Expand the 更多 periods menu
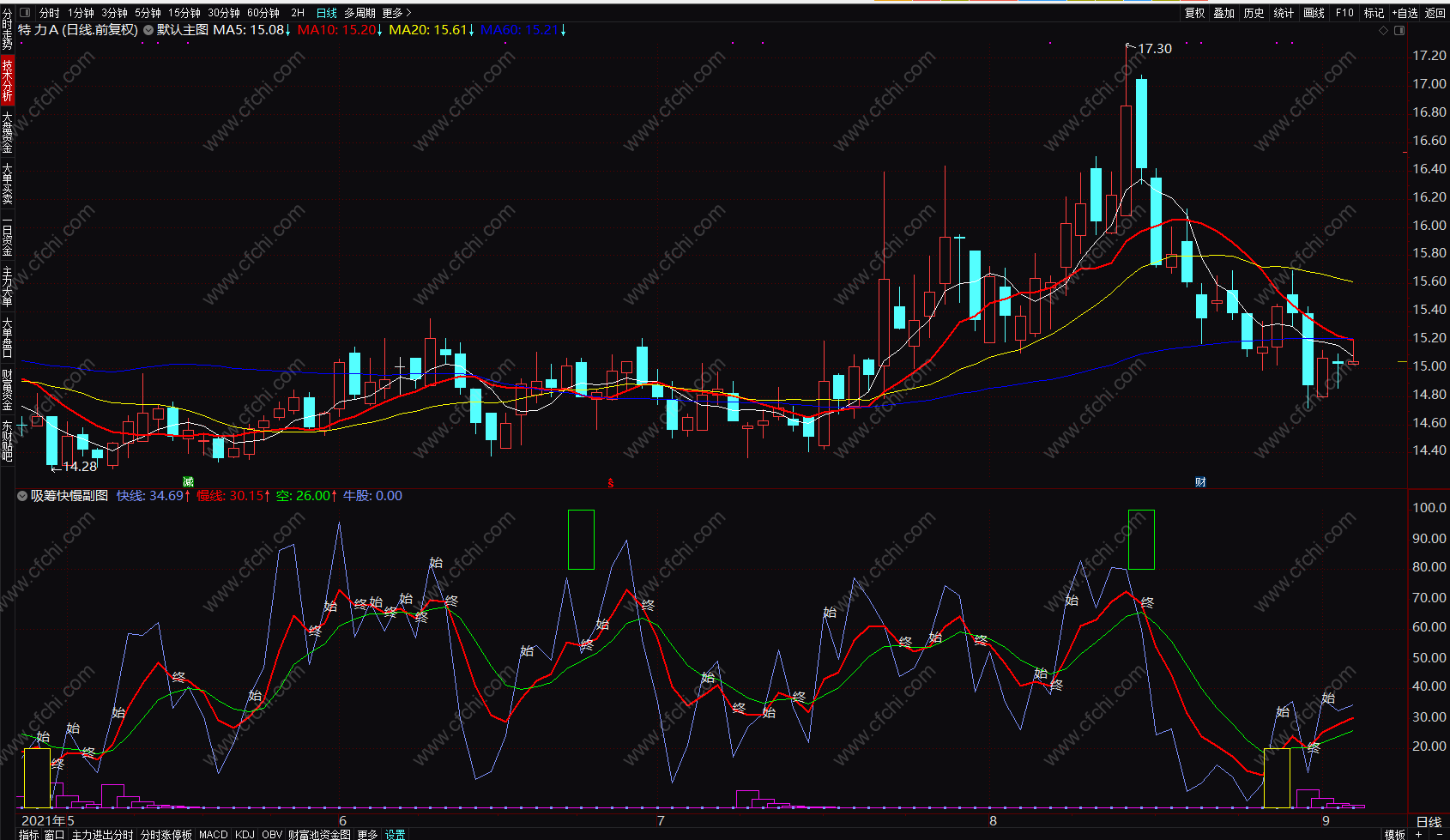Viewport: 1450px width, 840px height. tap(396, 13)
